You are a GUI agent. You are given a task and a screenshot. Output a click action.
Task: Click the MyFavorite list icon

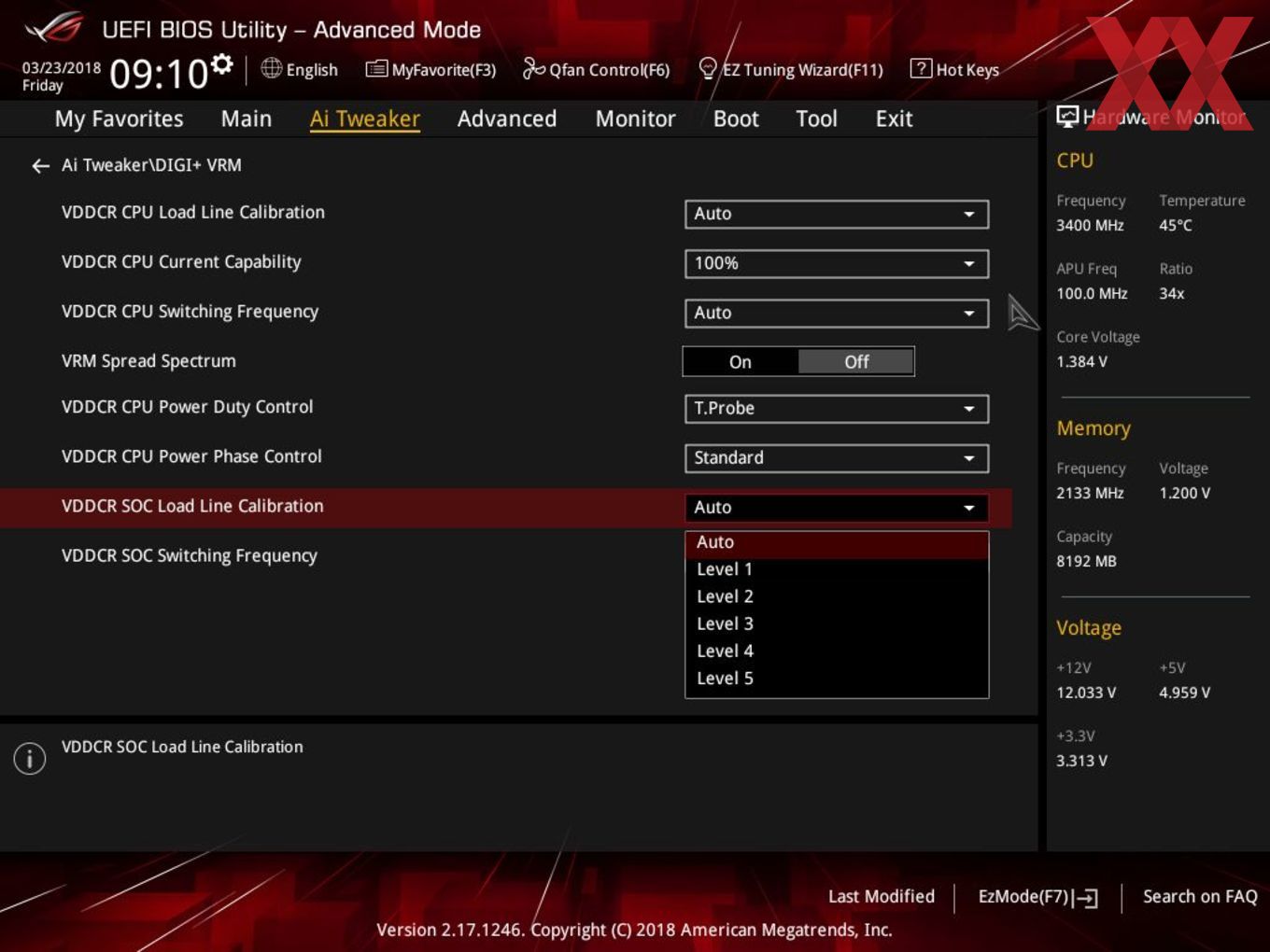click(376, 69)
